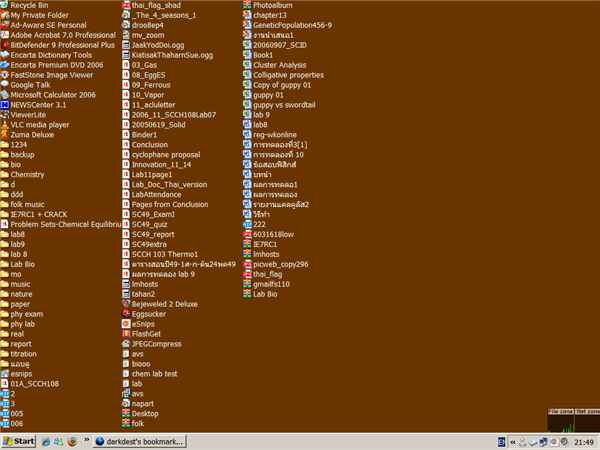Select the cyclophane proposal PDF file
600x450 pixels.
161,155
